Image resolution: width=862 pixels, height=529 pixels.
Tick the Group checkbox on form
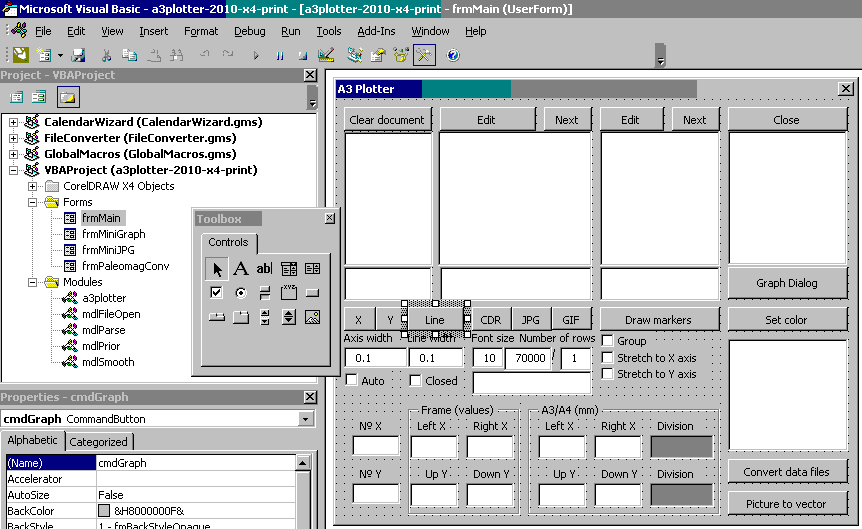point(607,340)
